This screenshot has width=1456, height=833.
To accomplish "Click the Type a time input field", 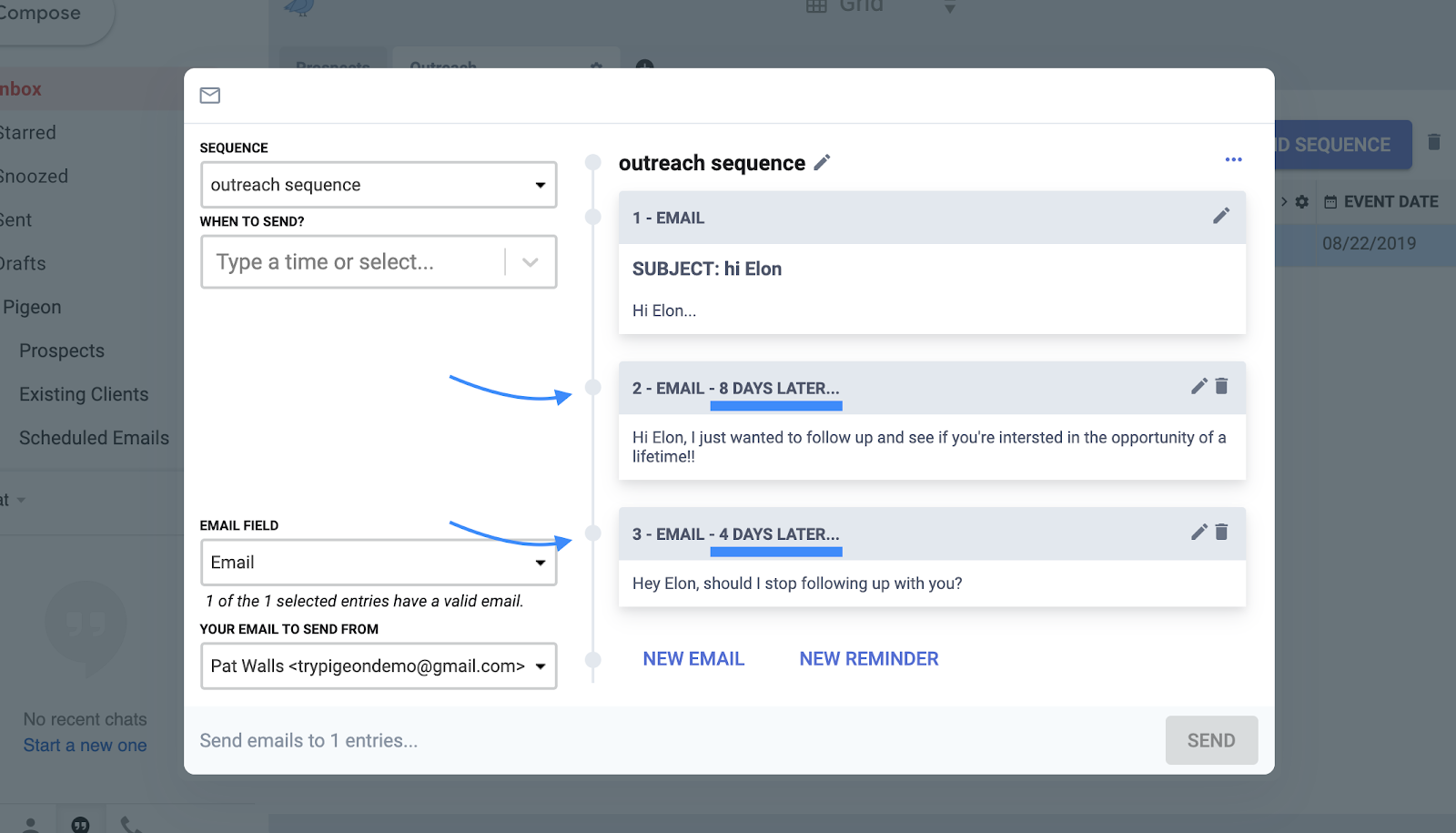I will click(353, 262).
